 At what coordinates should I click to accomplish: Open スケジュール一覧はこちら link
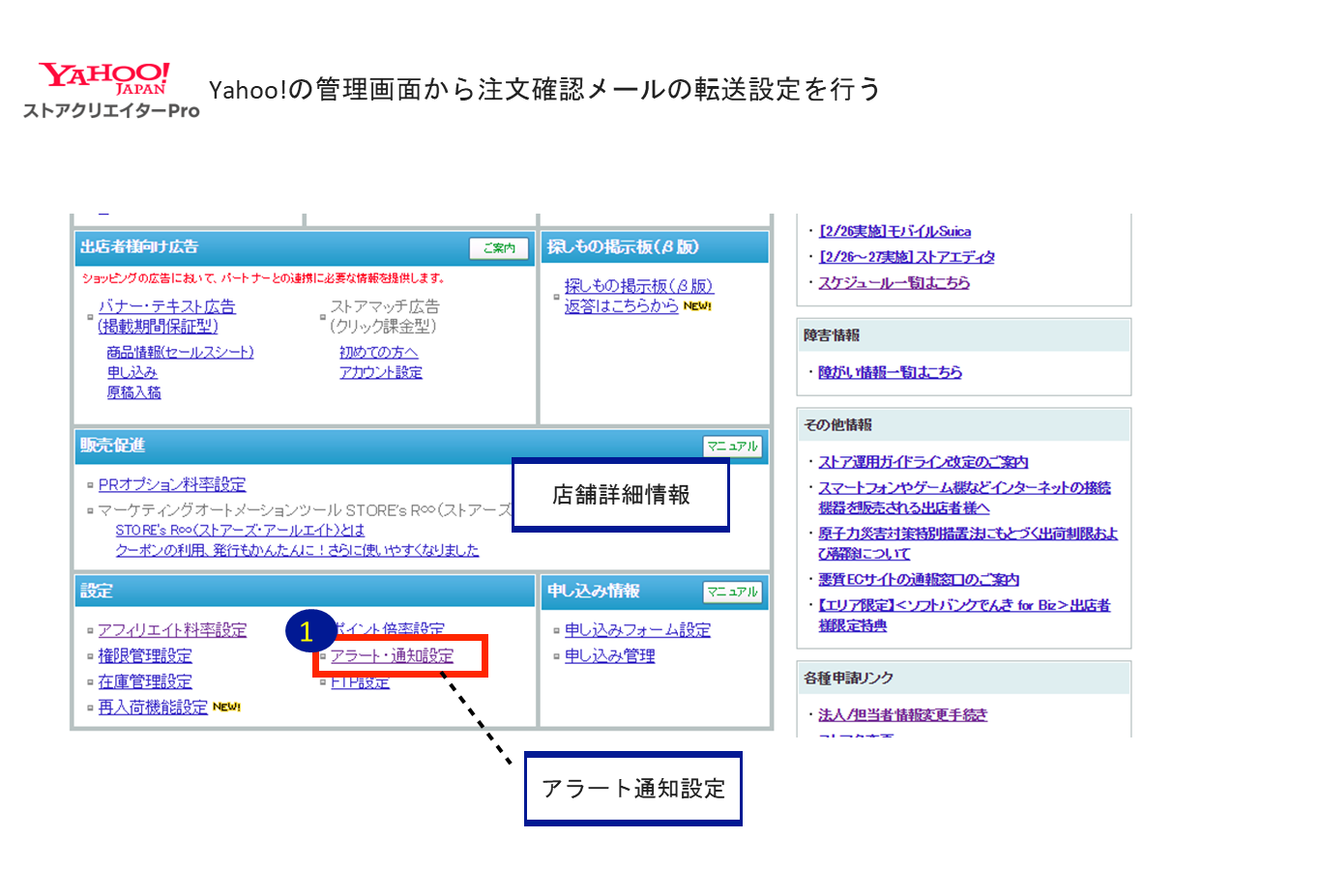coord(894,283)
